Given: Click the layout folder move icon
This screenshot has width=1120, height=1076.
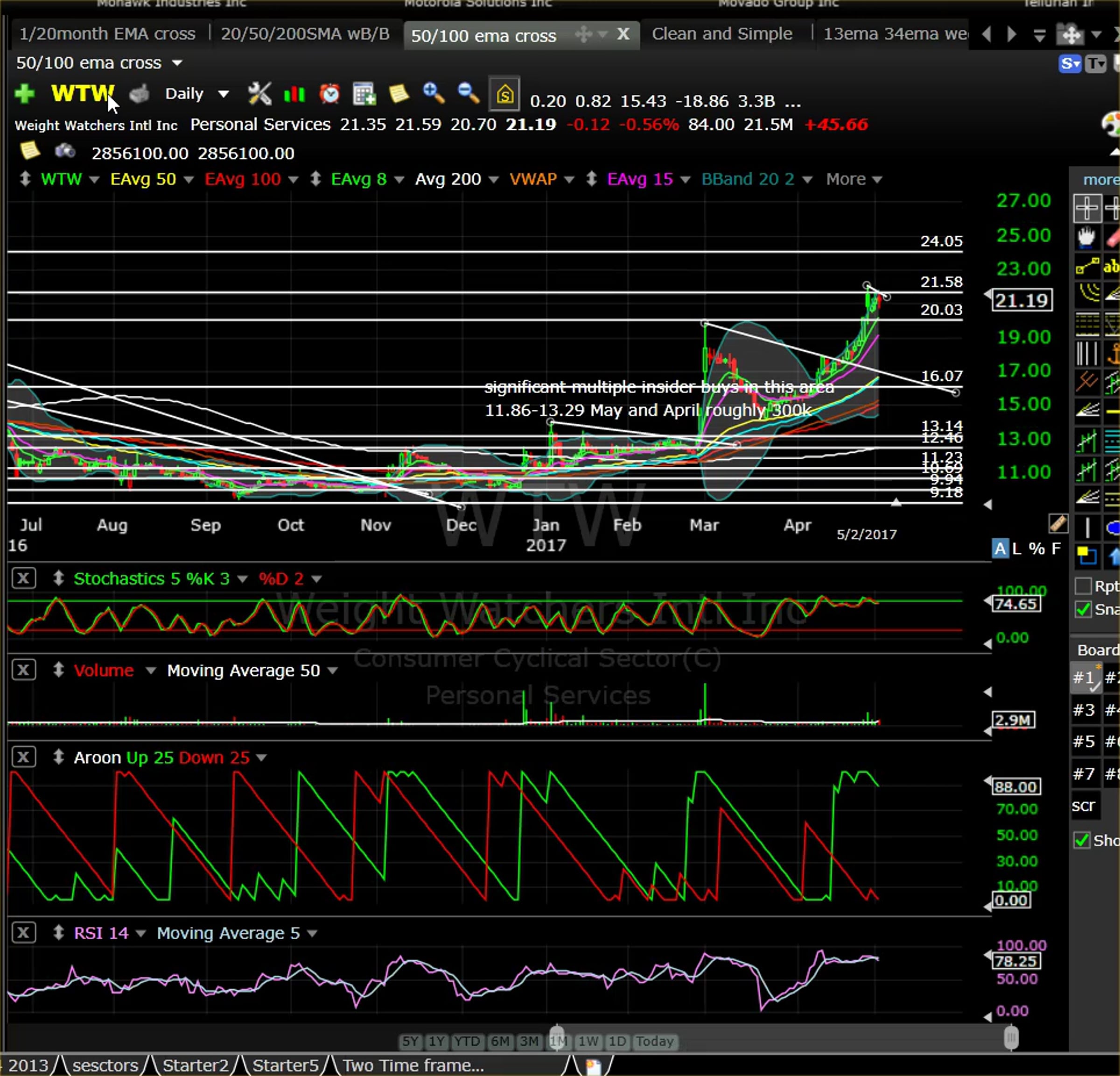Looking at the screenshot, I should [x=1071, y=35].
